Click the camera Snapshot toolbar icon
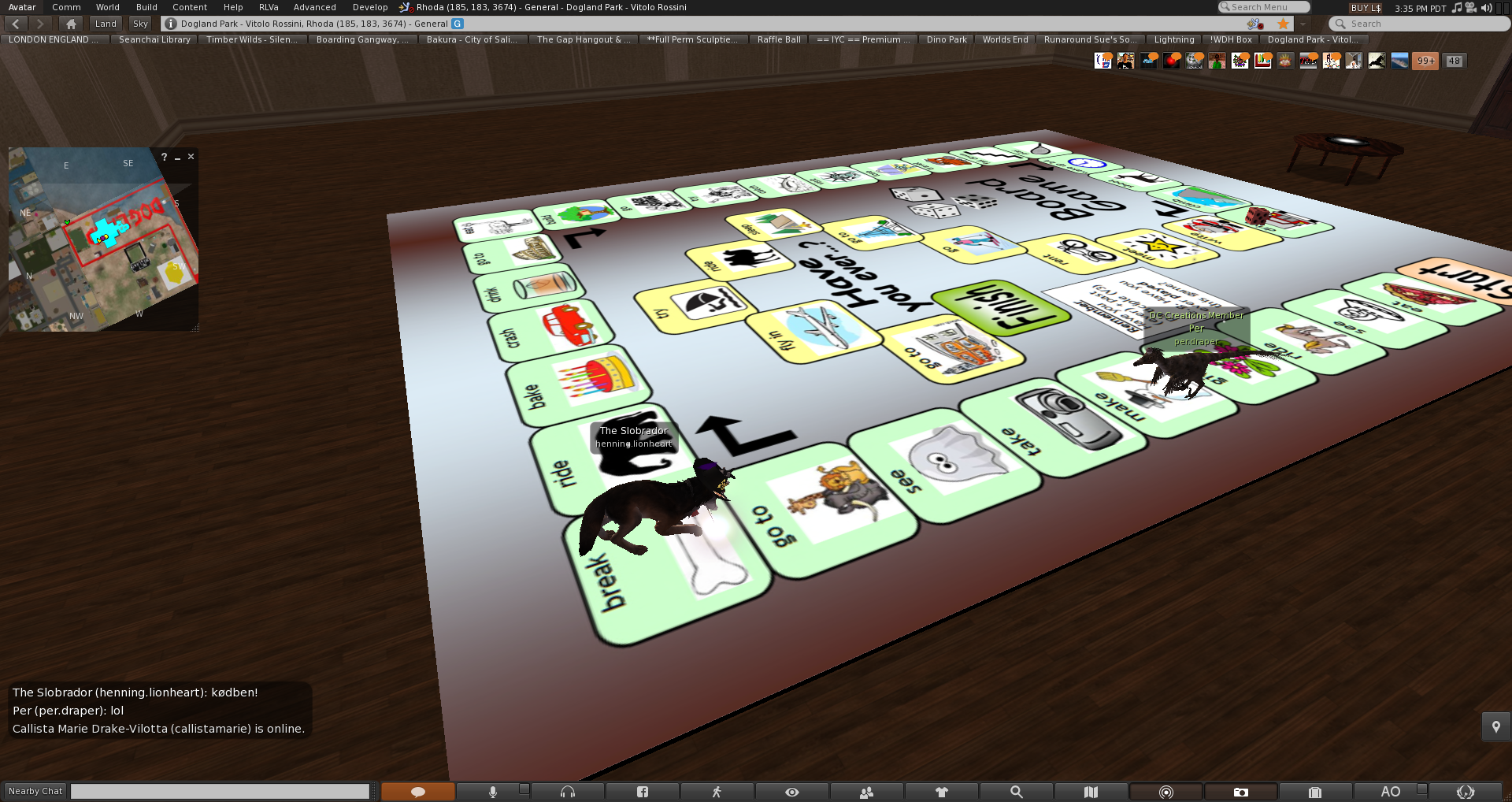Viewport: 1512px width, 802px height. click(1240, 792)
